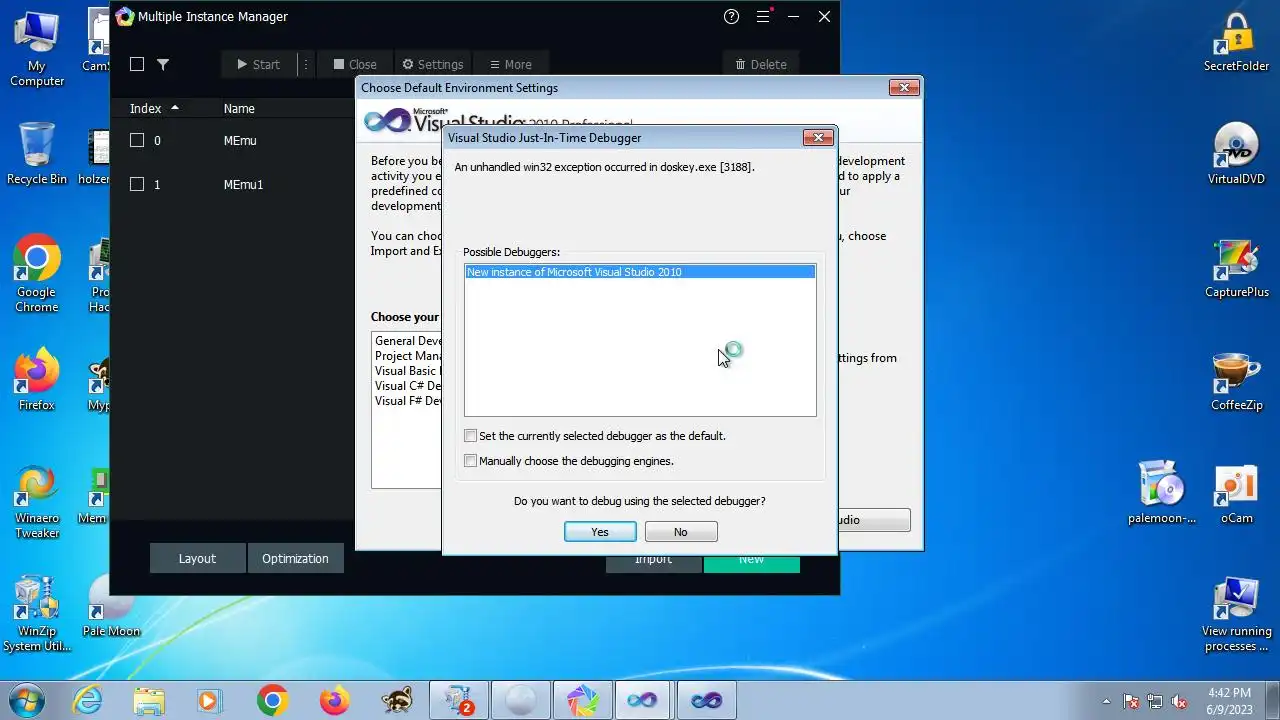Show hidden system tray icons
The image size is (1280, 720).
click(1106, 701)
